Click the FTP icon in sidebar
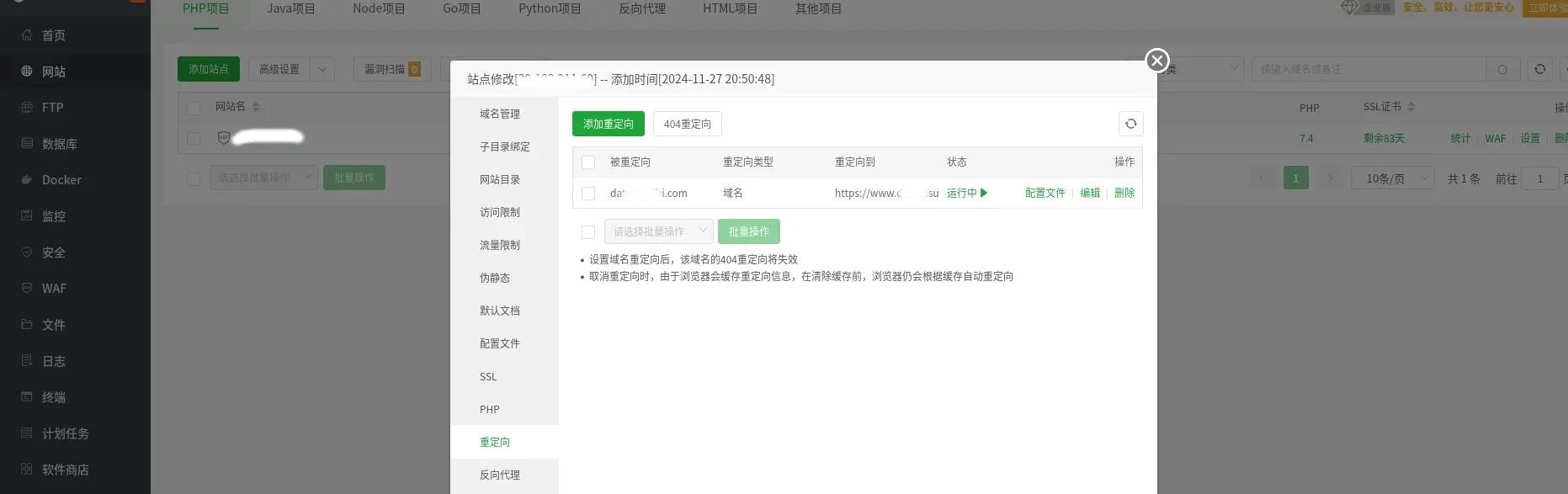The height and width of the screenshot is (494, 1568). point(27,108)
